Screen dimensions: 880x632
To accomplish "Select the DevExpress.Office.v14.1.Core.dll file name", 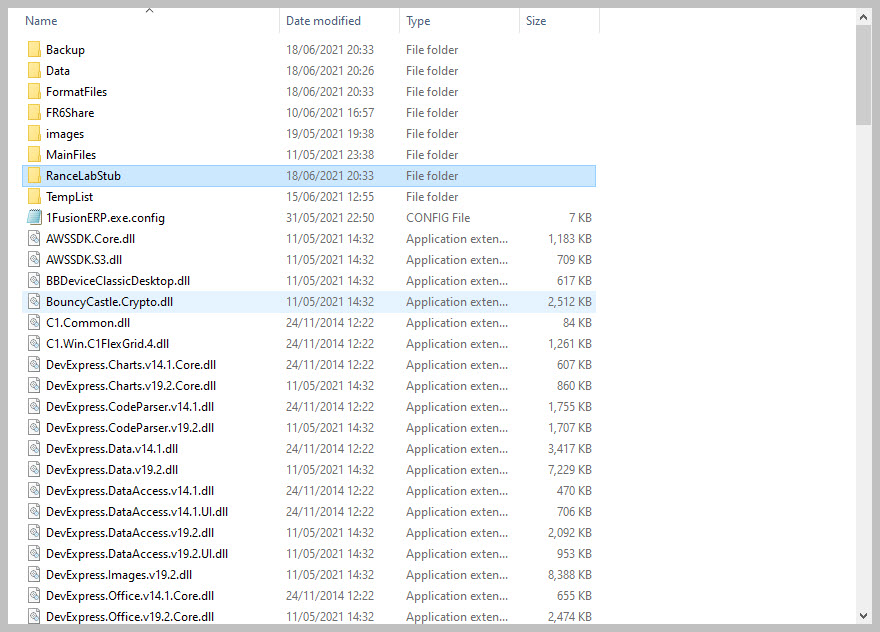I will point(130,596).
